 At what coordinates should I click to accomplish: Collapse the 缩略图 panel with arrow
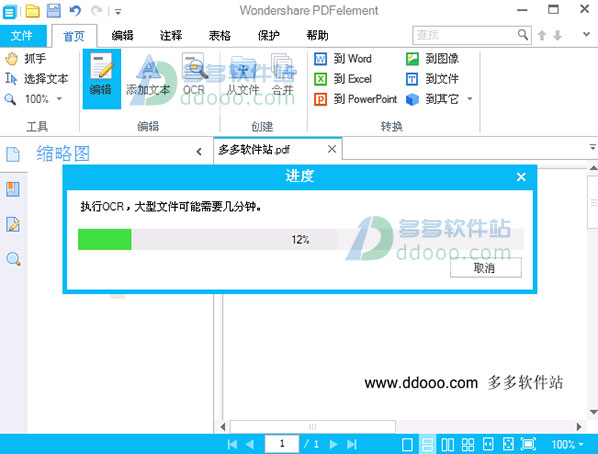point(199,152)
